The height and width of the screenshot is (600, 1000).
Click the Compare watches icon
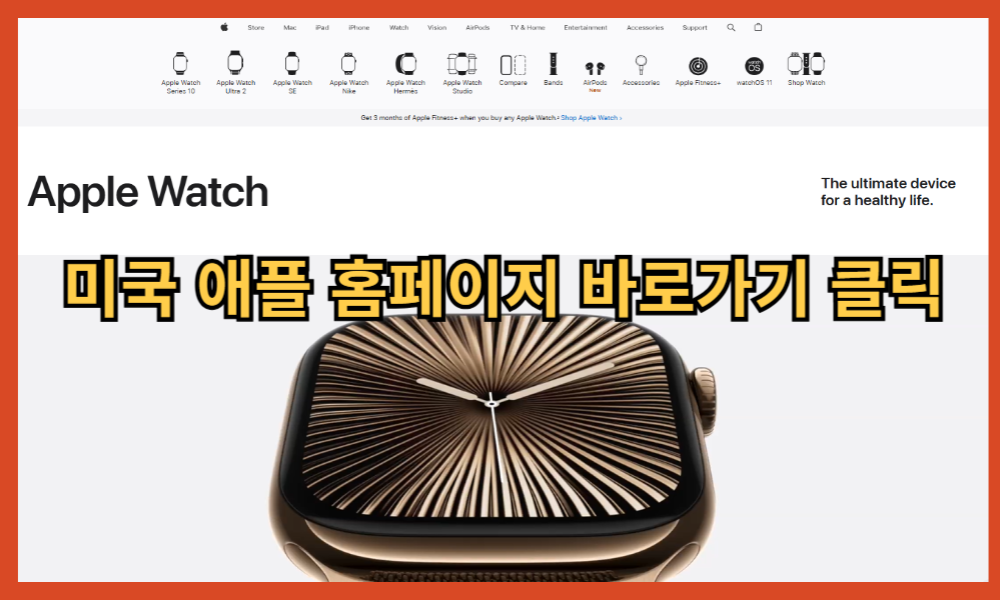pyautogui.click(x=513, y=64)
